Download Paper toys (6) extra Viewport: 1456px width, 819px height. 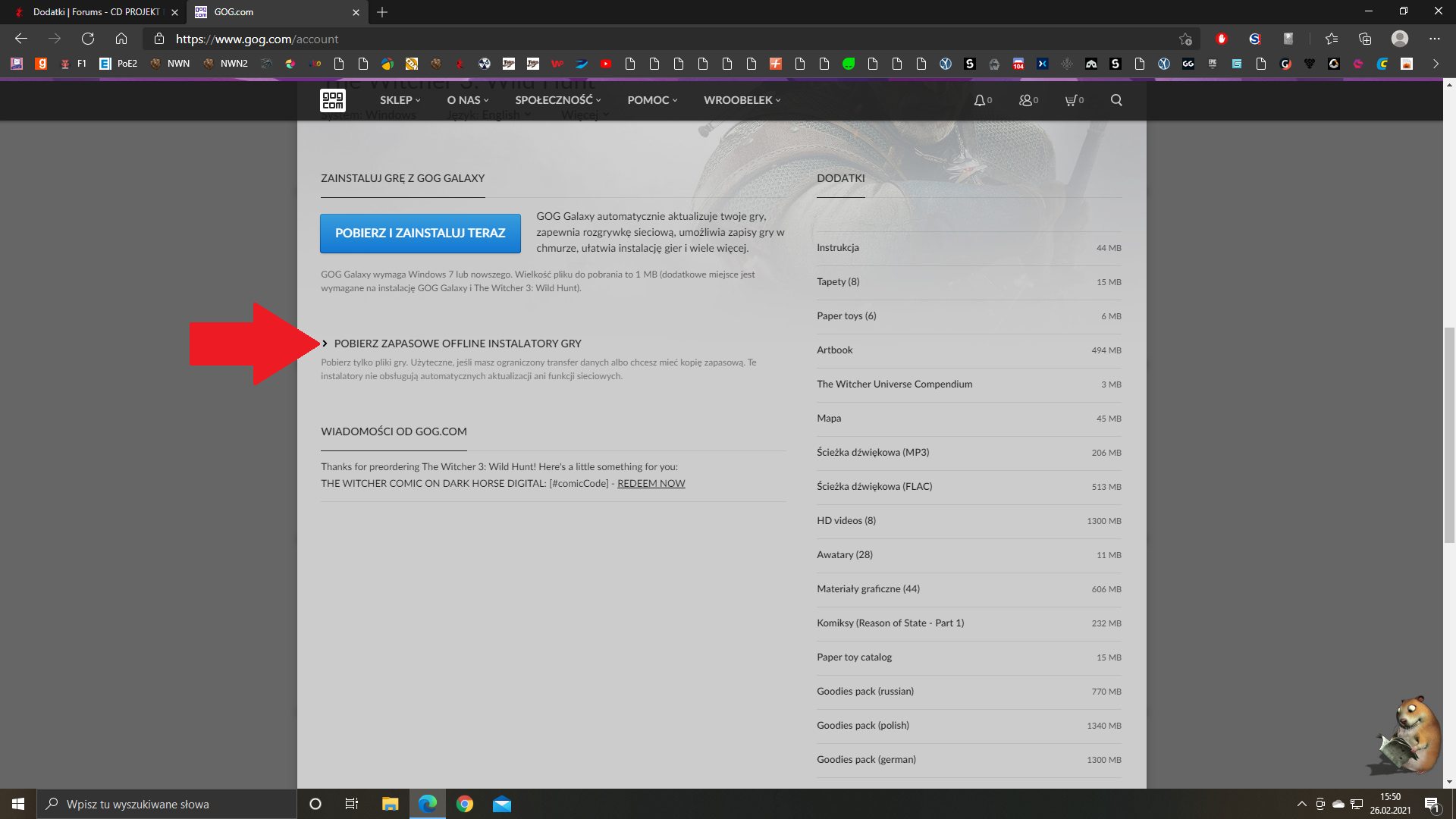tap(968, 316)
